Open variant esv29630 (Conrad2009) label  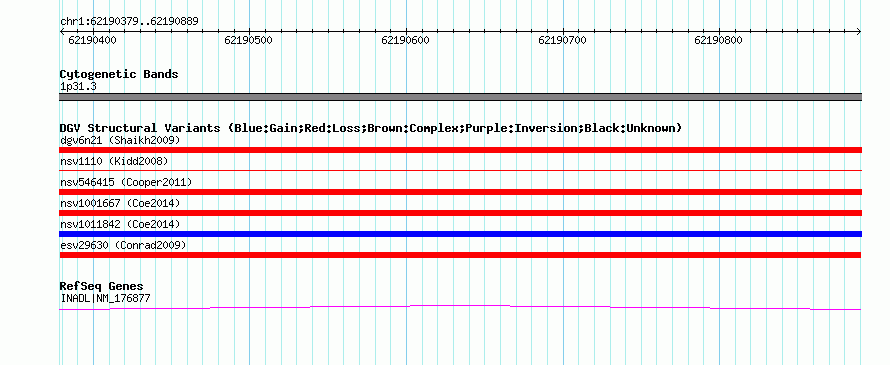click(123, 245)
